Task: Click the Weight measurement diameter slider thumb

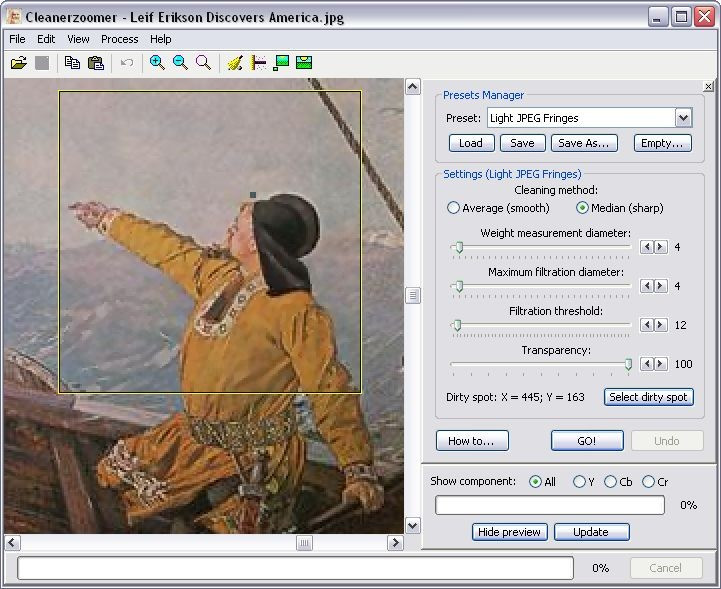Action: (459, 247)
